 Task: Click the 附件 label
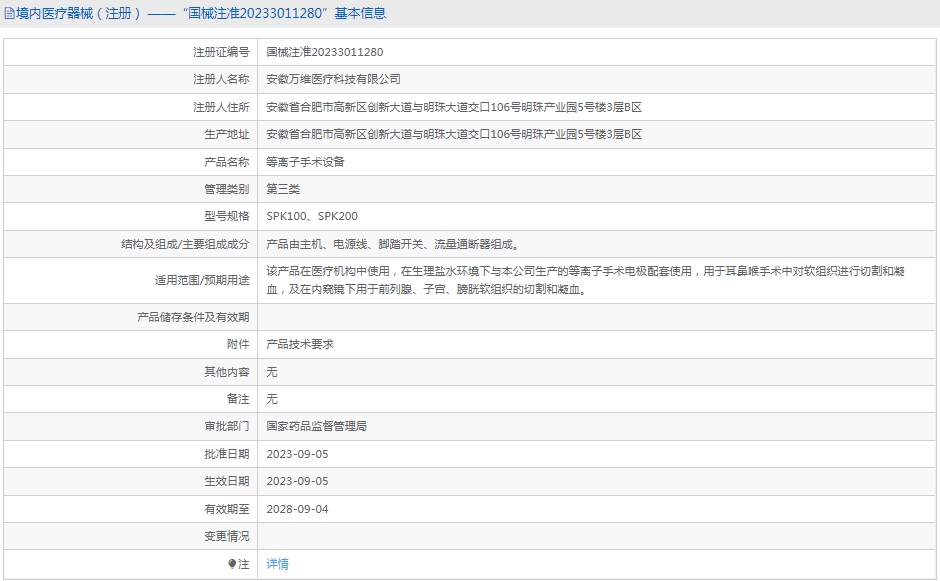coord(238,344)
